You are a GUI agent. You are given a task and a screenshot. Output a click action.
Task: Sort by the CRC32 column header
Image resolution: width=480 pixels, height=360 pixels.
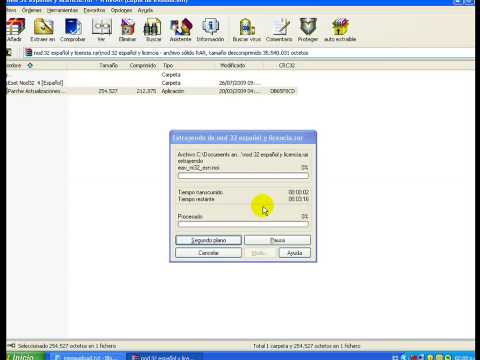(x=287, y=65)
